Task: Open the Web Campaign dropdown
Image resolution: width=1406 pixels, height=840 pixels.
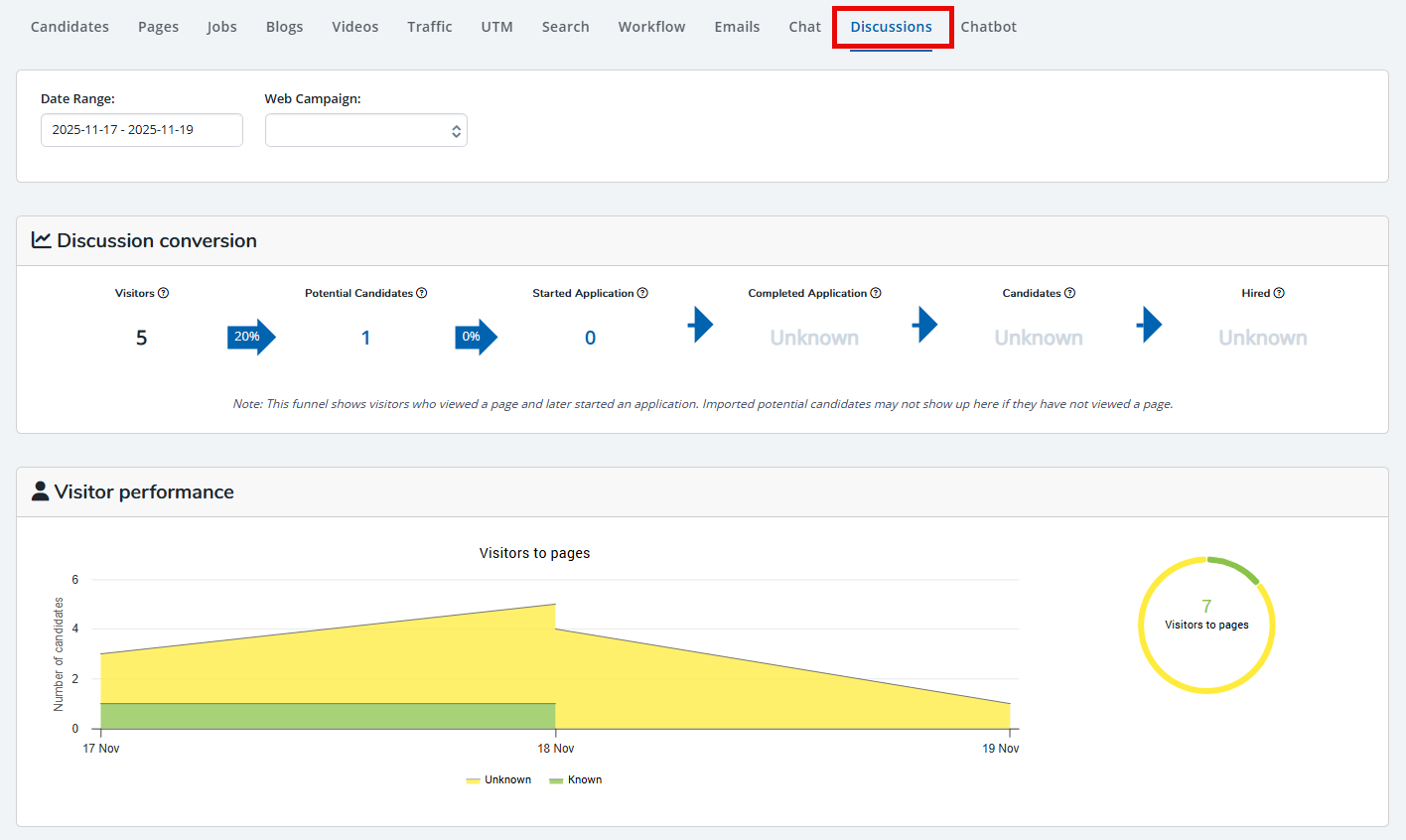Action: 365,130
